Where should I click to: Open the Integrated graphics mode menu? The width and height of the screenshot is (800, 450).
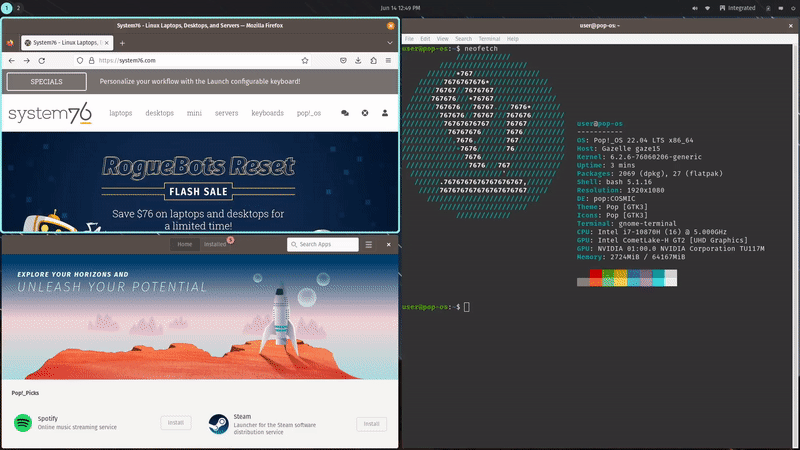tap(737, 8)
